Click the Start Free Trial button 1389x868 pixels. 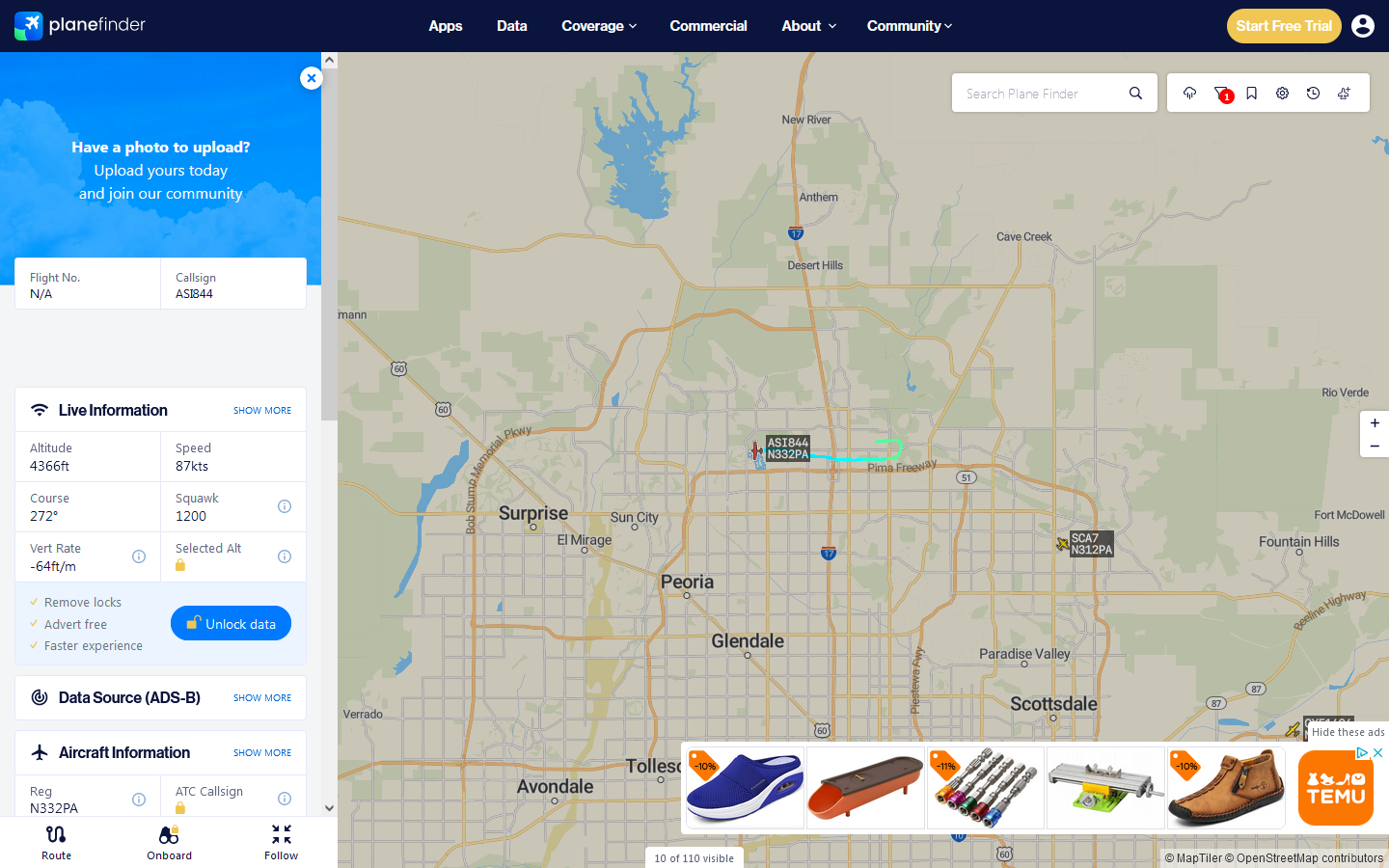[1284, 26]
